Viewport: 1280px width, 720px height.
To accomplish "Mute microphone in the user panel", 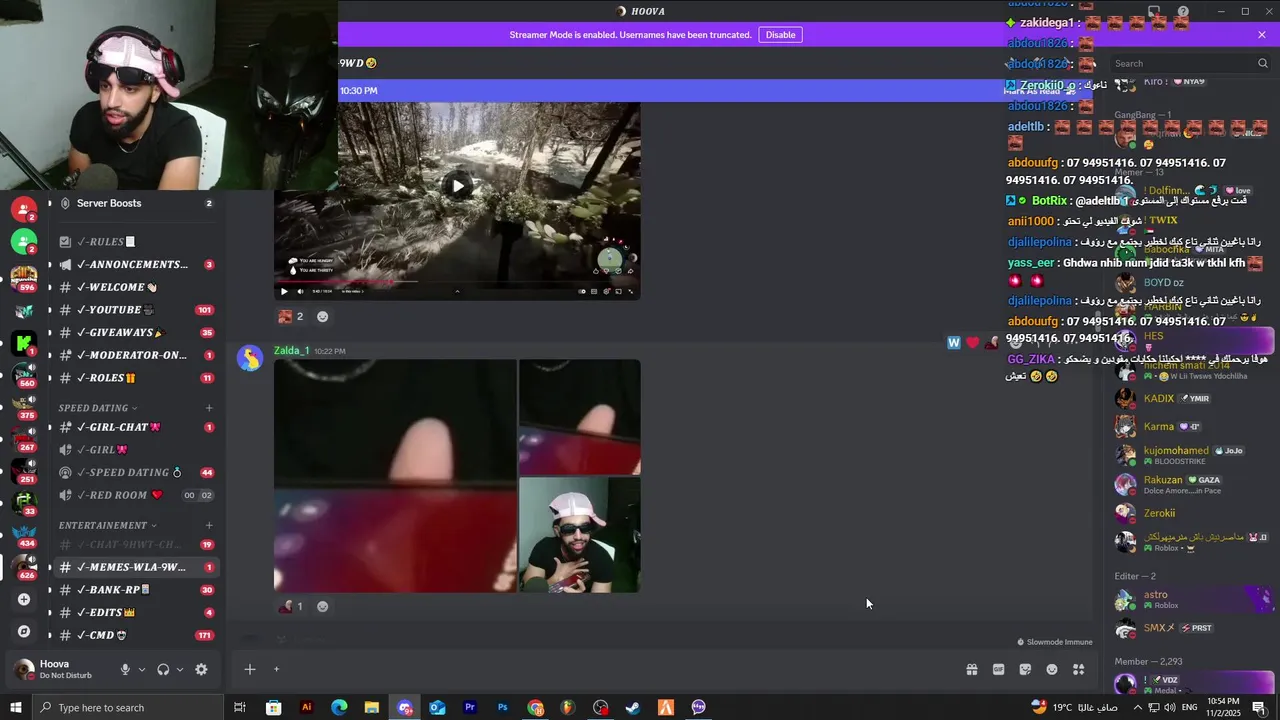I will pyautogui.click(x=125, y=669).
